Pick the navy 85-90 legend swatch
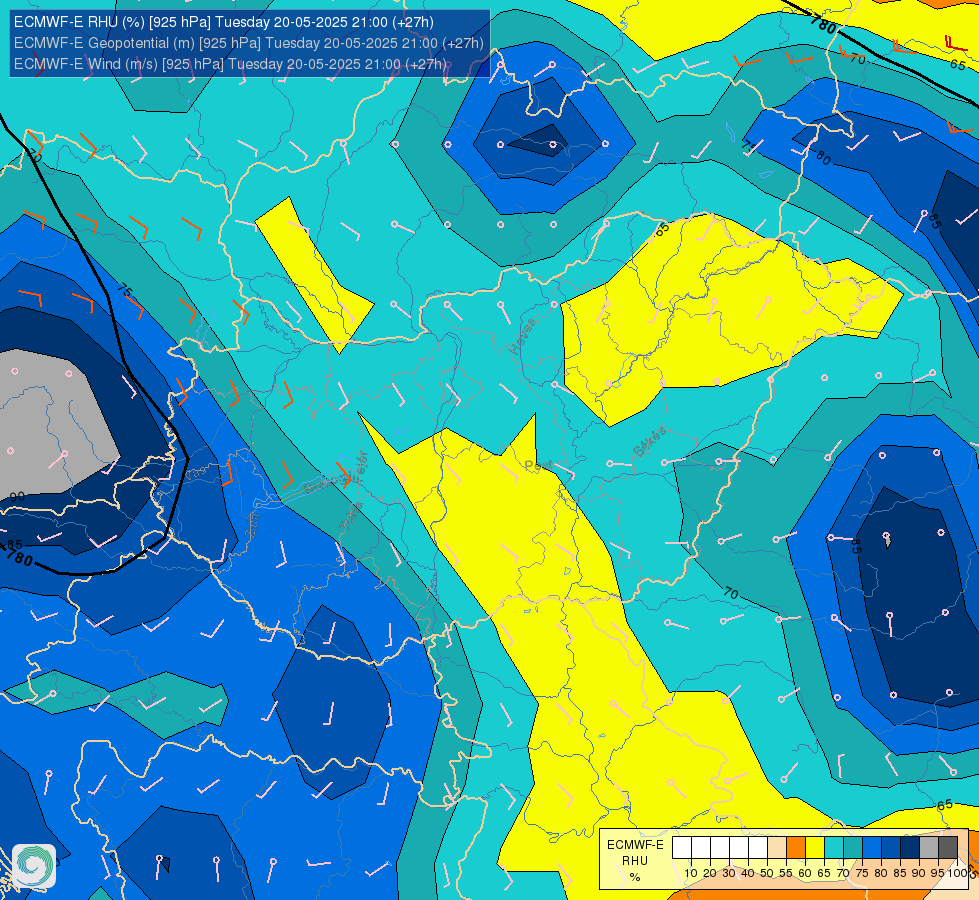This screenshot has height=900, width=979. pos(910,848)
